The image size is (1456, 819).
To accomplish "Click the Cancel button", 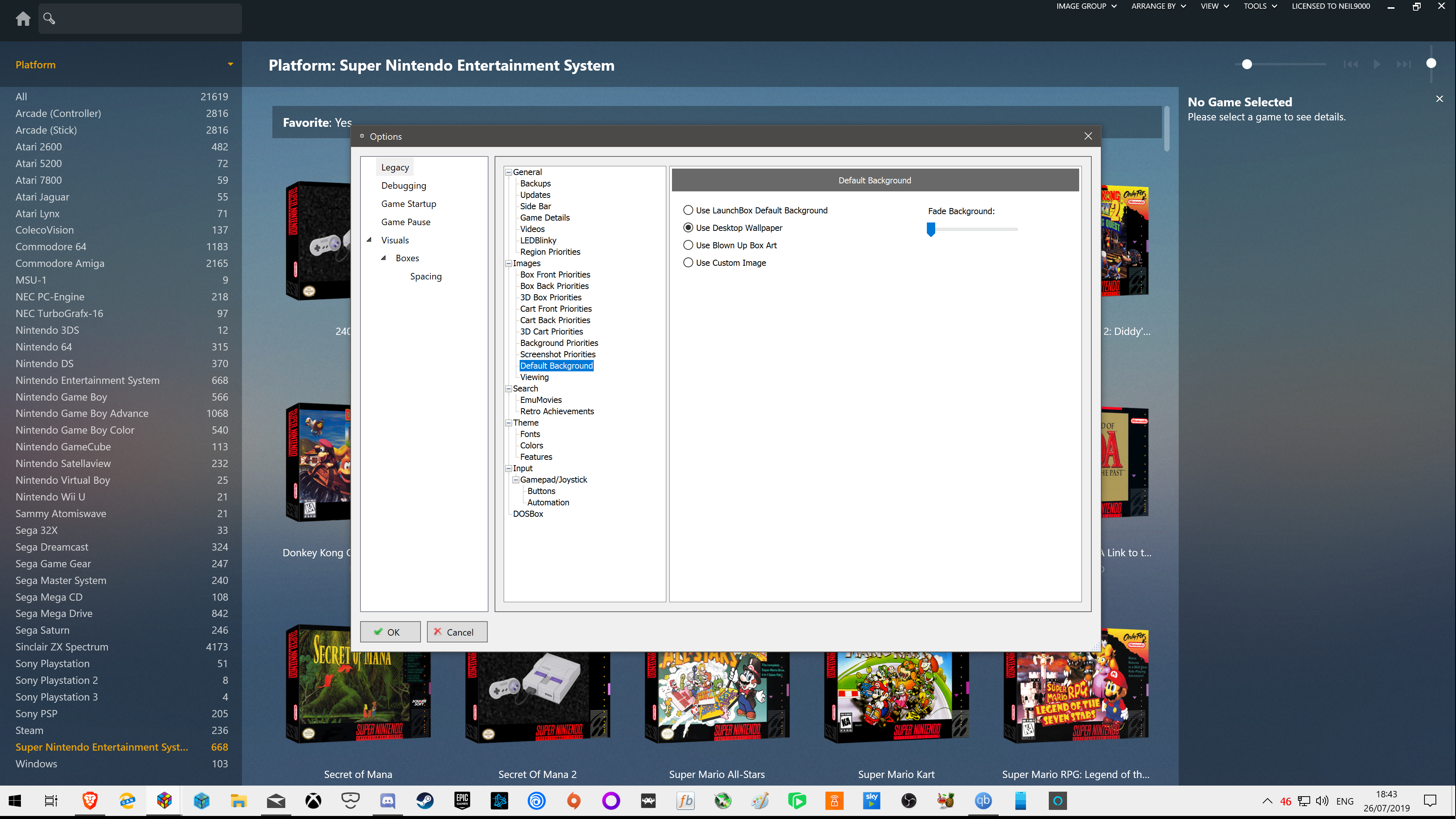I will 457,632.
